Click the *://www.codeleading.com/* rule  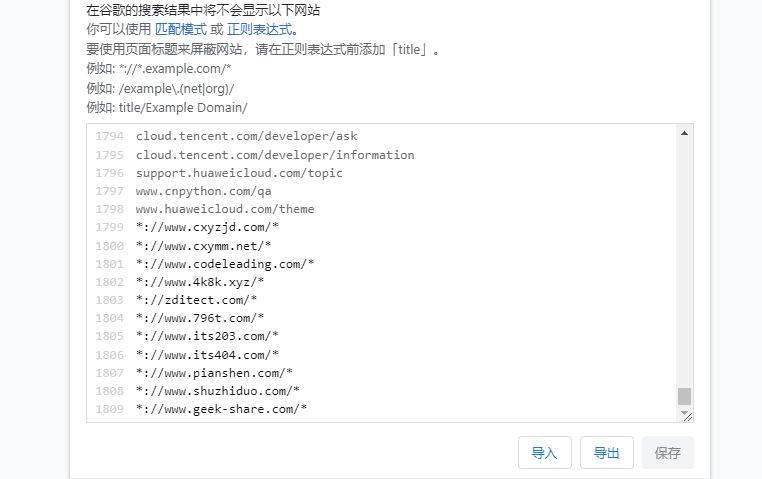tap(225, 264)
